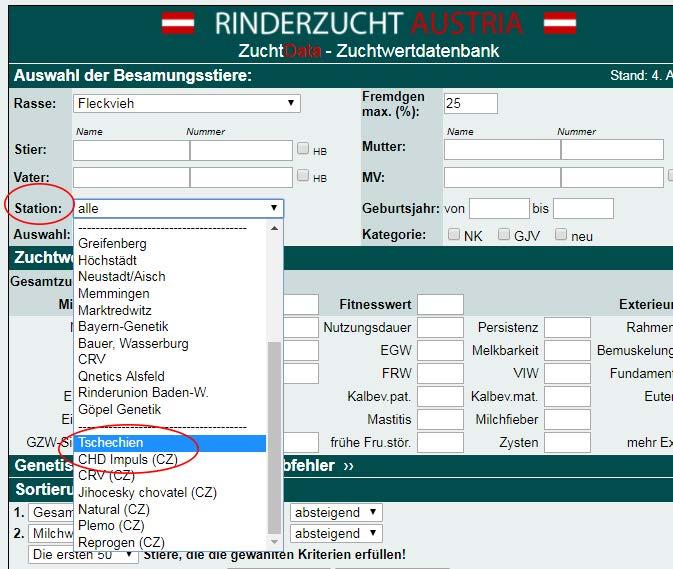Click the FRW input field
Image resolution: width=673 pixels, height=569 pixels.
[x=440, y=373]
